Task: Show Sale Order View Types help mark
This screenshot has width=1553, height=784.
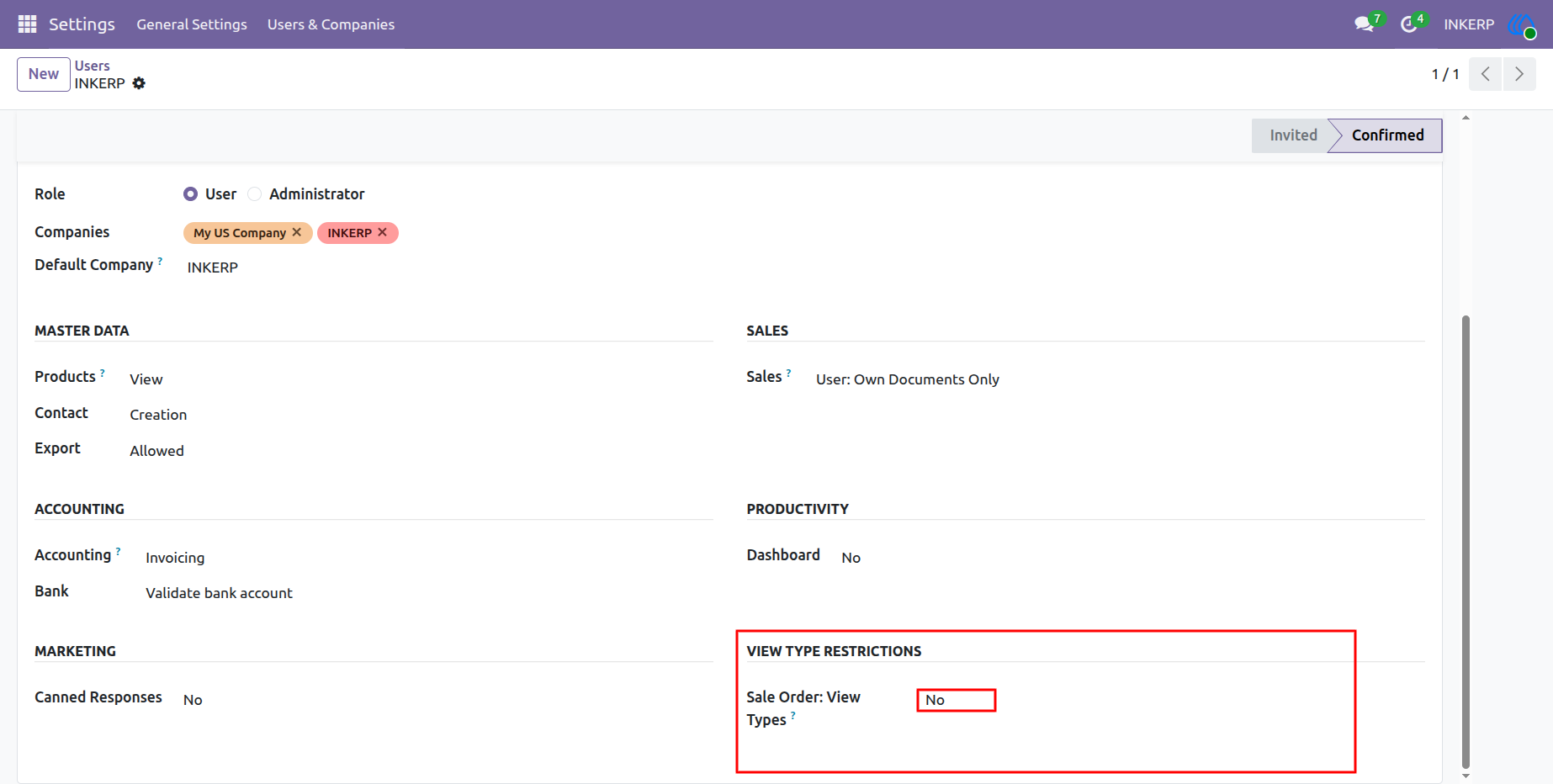Action: coord(793,716)
